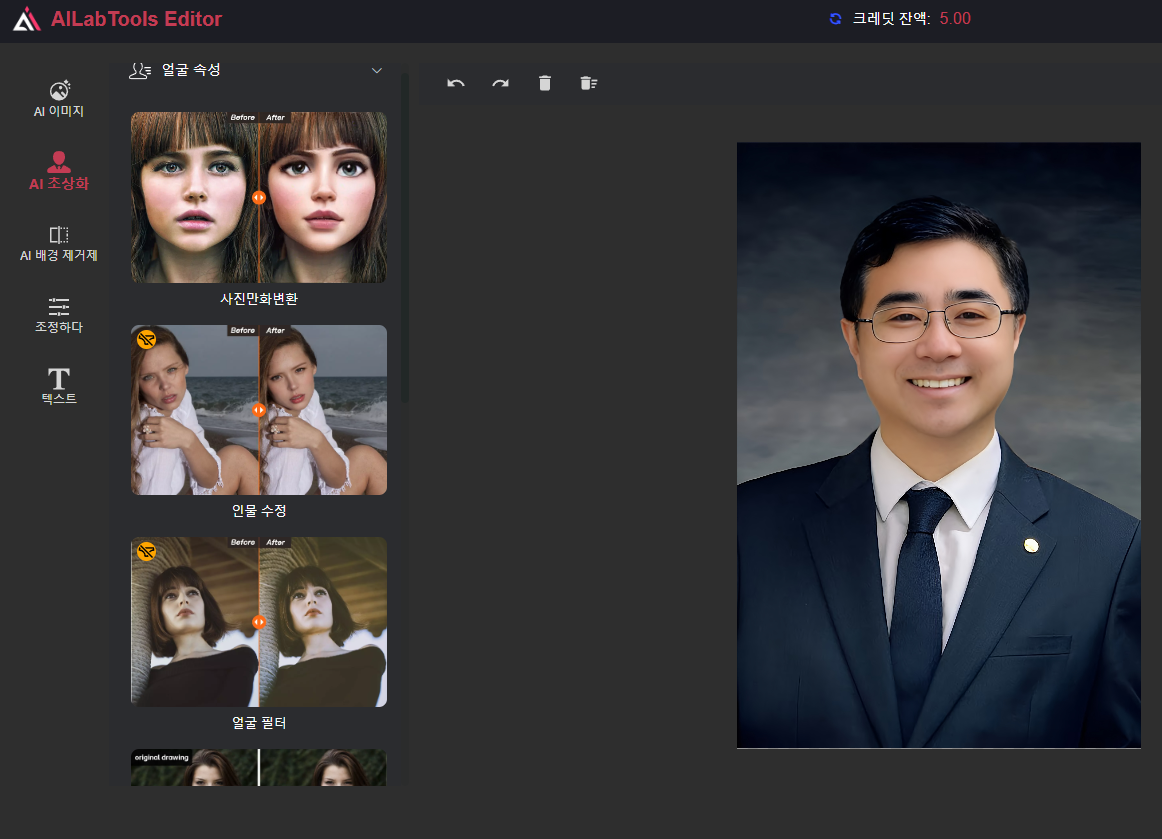Clear all with the trash-list icon

[588, 83]
